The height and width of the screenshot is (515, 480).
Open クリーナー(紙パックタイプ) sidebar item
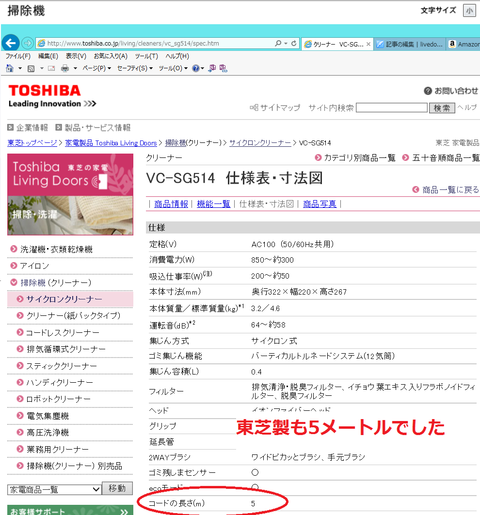pos(73,316)
